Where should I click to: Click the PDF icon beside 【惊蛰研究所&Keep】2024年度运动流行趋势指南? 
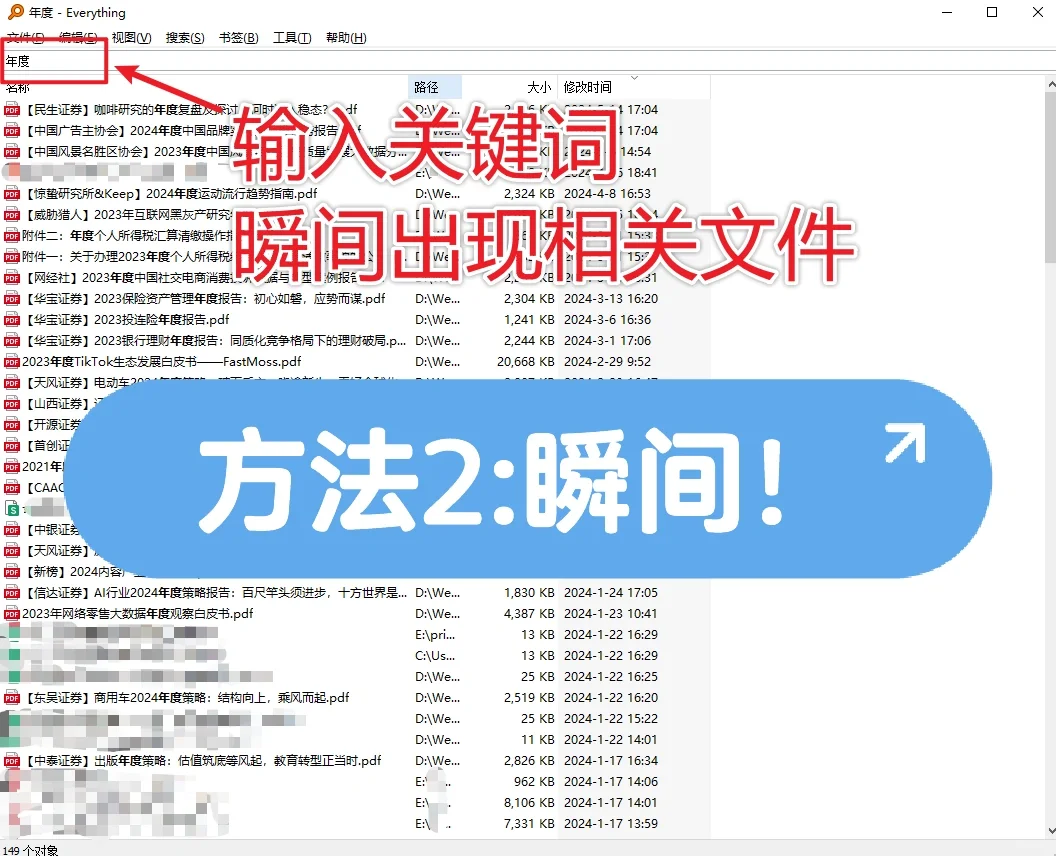(13, 192)
